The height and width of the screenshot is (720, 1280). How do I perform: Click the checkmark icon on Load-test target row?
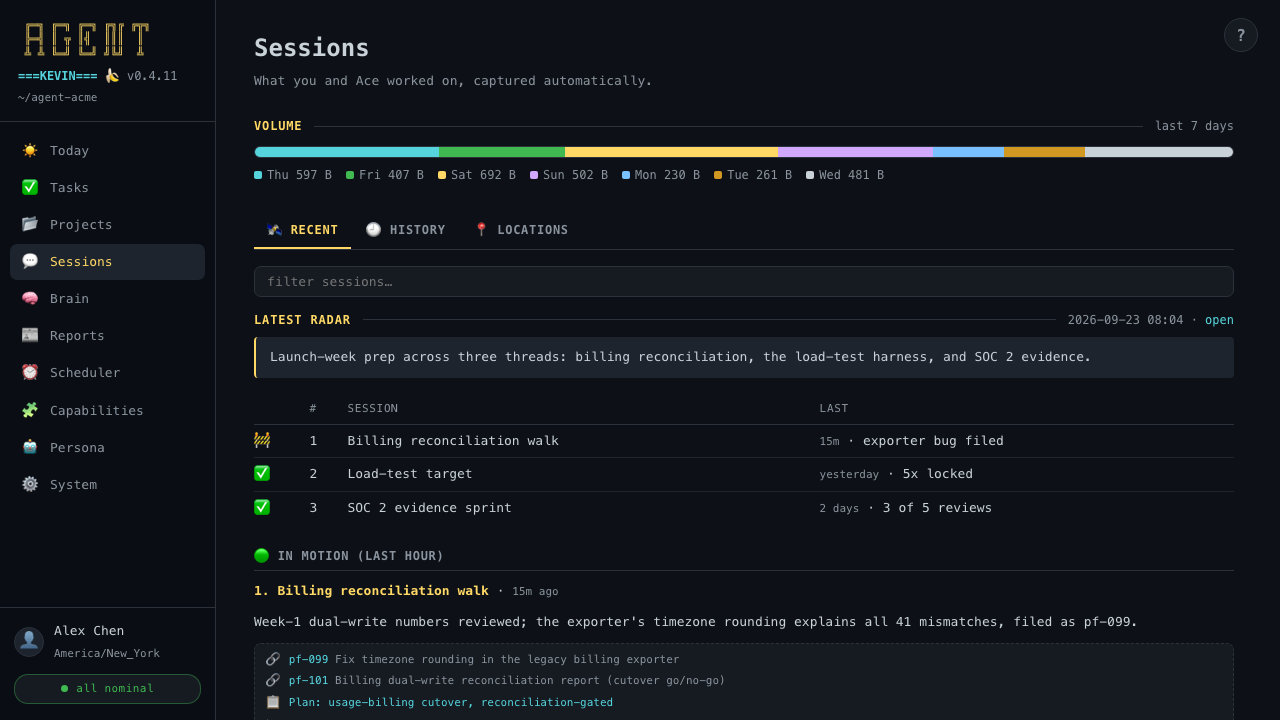click(262, 473)
